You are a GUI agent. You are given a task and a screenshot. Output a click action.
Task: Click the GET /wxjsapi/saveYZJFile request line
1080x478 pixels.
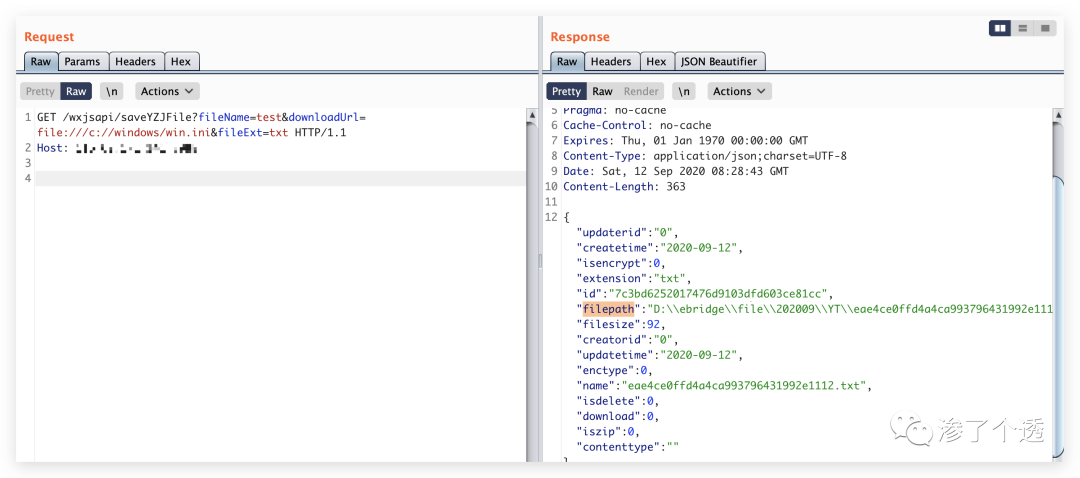[x=202, y=117]
